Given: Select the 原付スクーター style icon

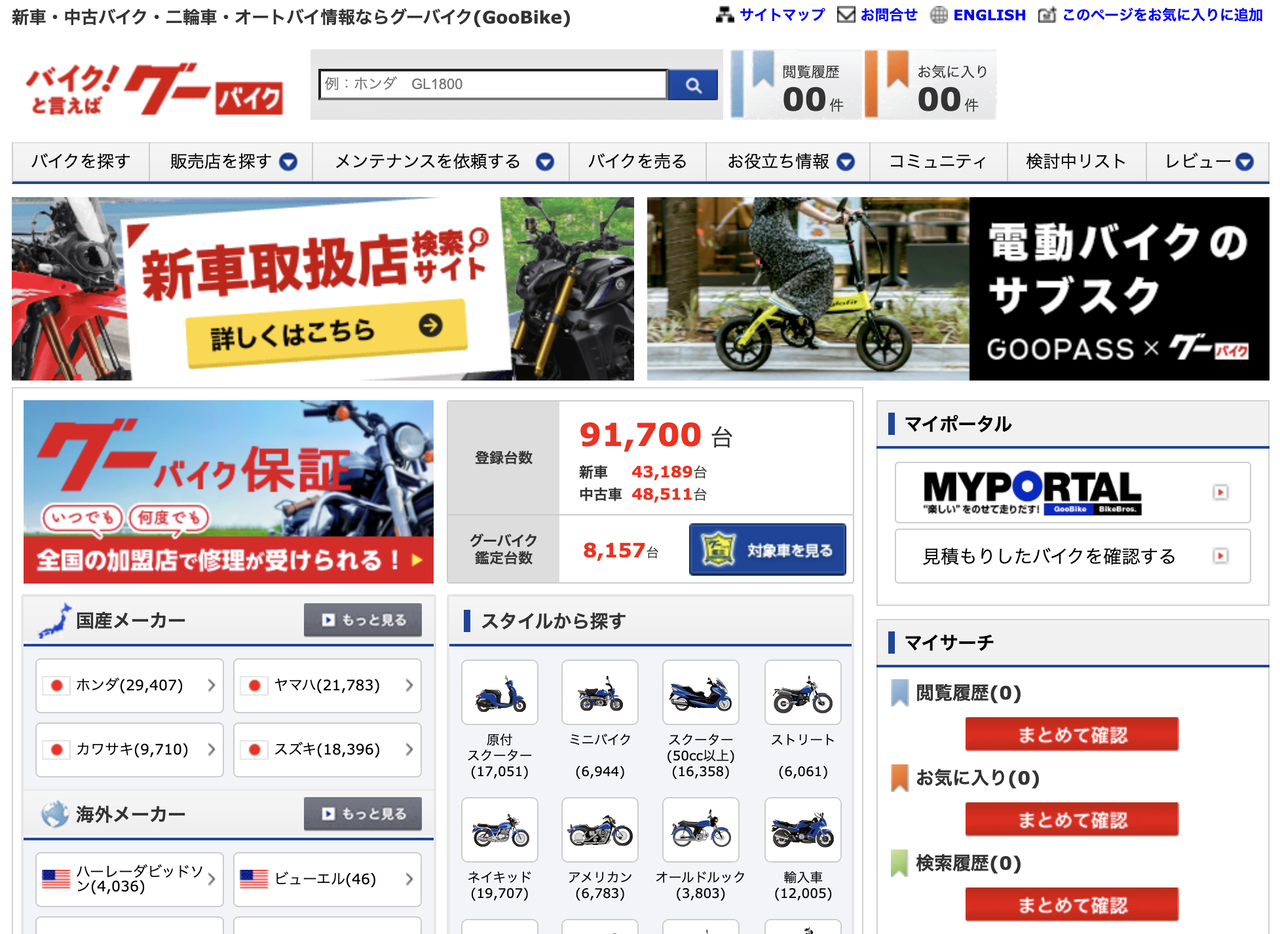Looking at the screenshot, I should (499, 692).
